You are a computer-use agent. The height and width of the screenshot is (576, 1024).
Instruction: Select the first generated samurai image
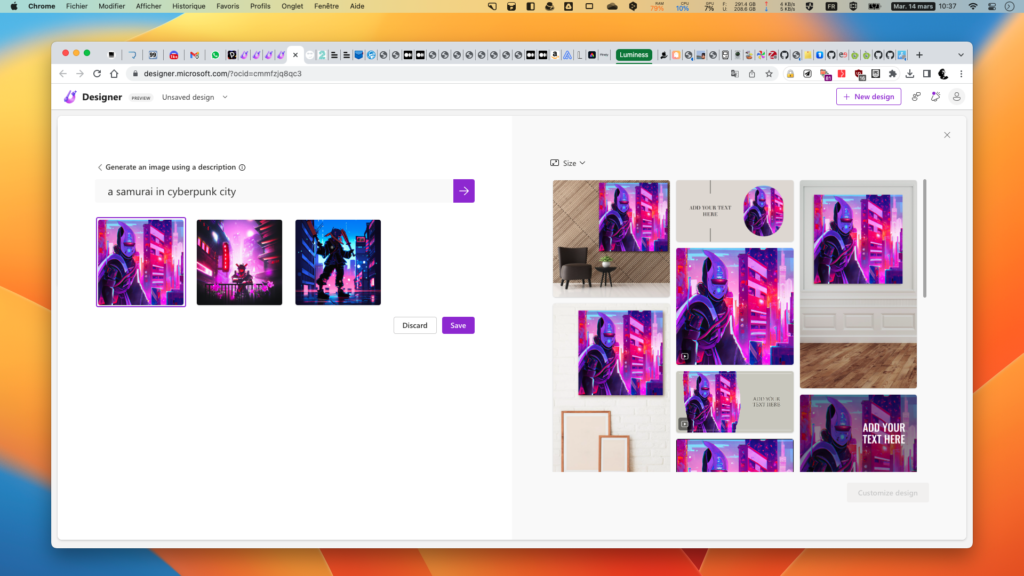click(141, 263)
